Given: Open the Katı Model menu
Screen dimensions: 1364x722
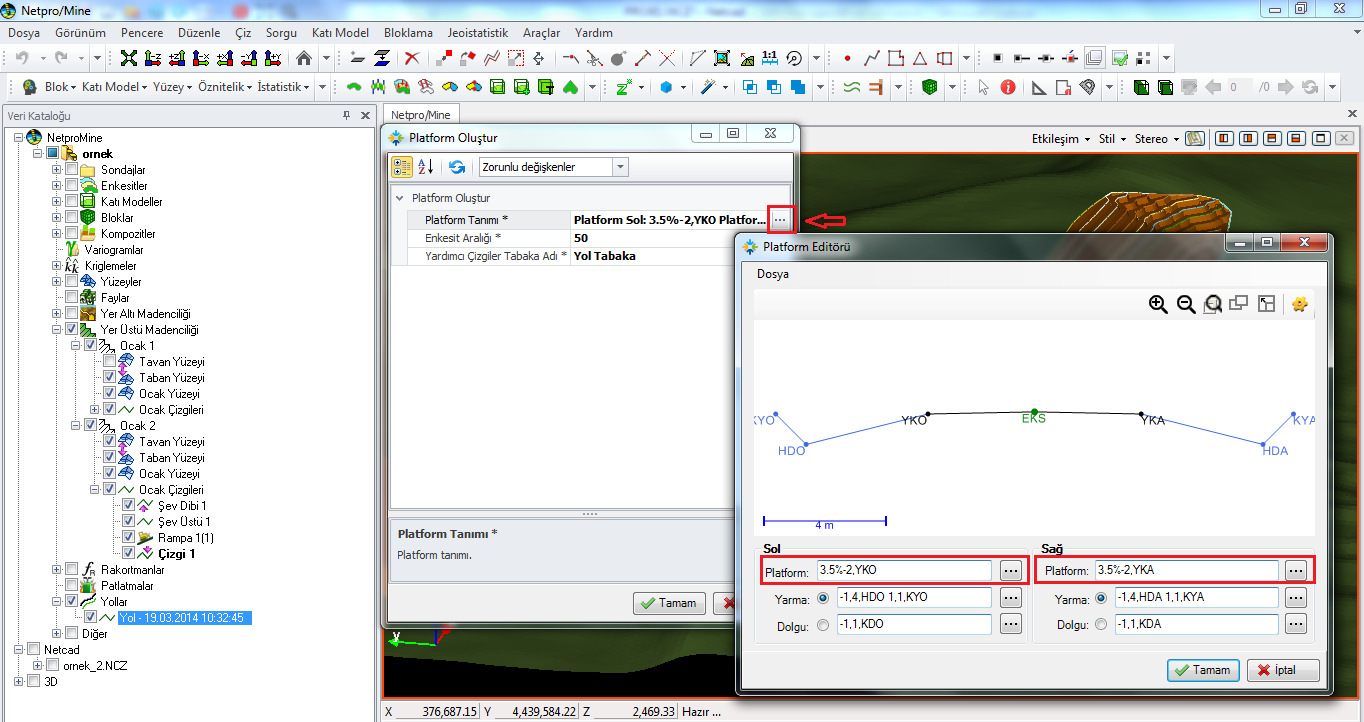Looking at the screenshot, I should tap(340, 33).
